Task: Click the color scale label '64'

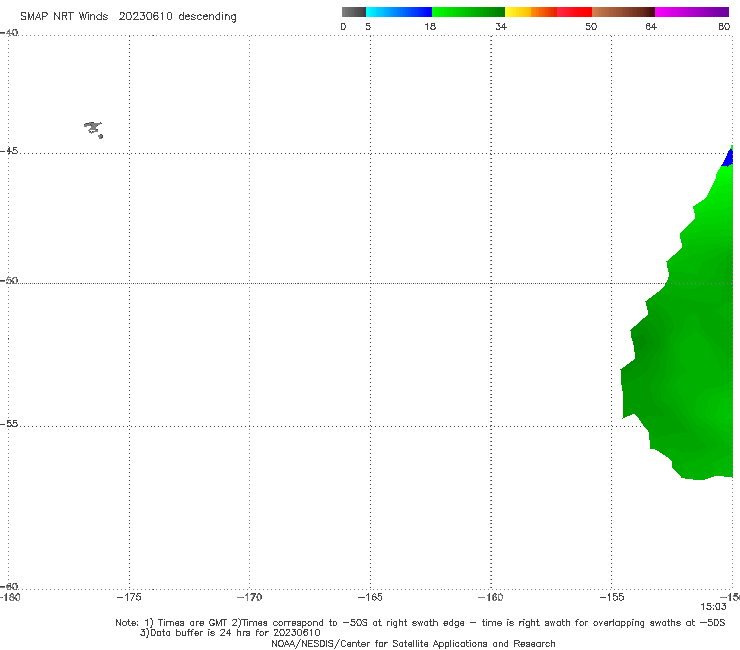Action: 651,26
